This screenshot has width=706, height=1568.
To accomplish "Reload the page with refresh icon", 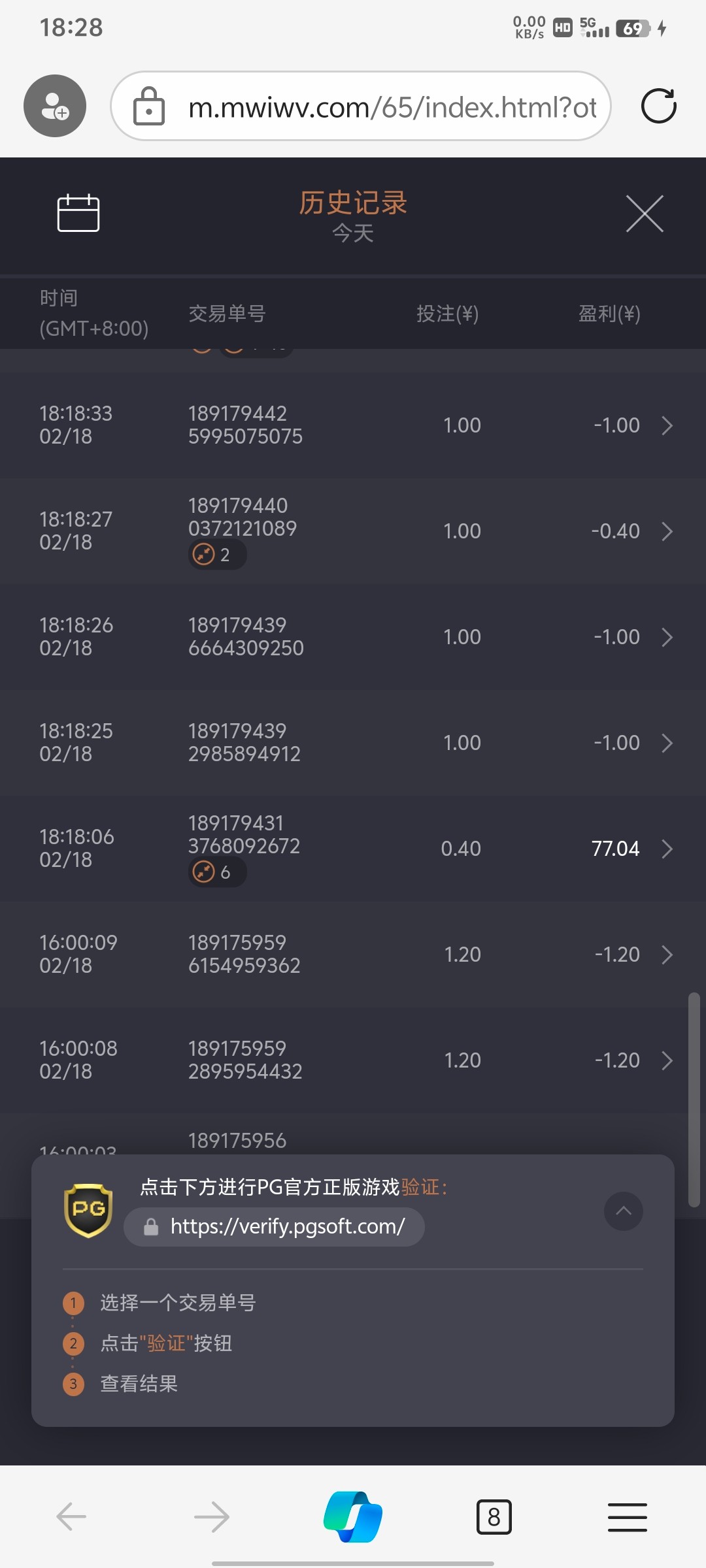I will pyautogui.click(x=658, y=106).
